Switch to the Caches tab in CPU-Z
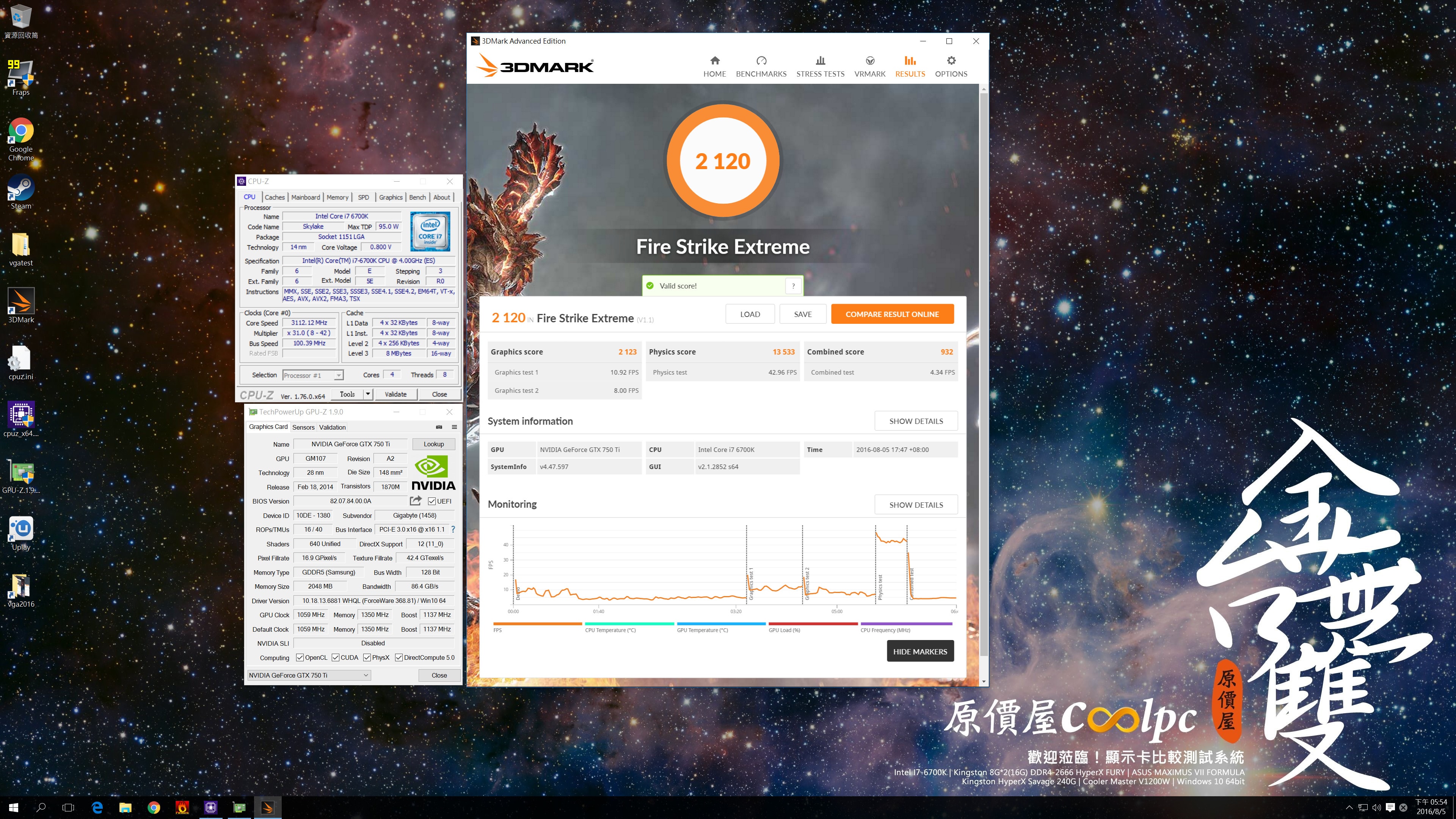Screen dimensions: 1456x819 click(275, 197)
